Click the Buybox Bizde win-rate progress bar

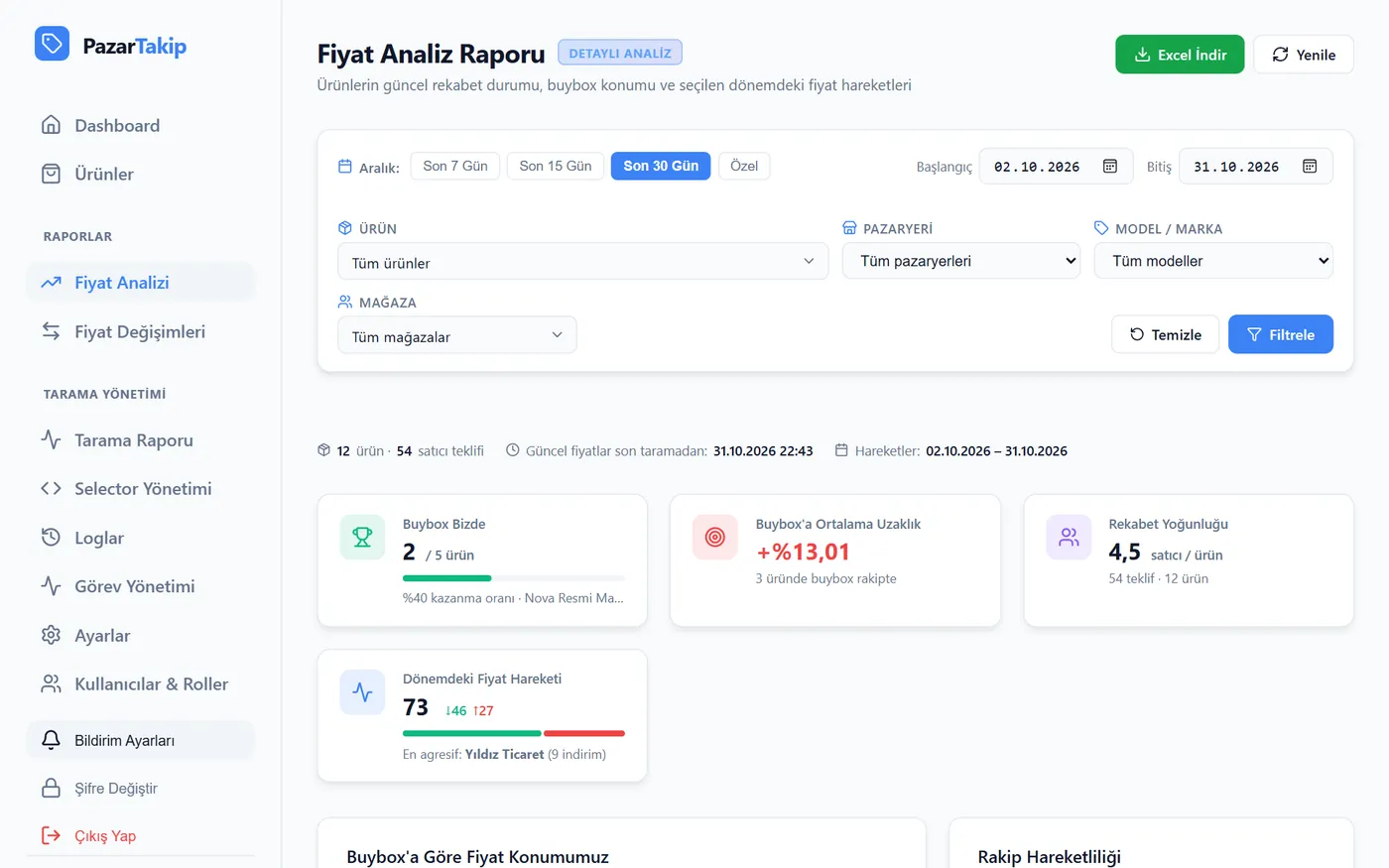(514, 577)
